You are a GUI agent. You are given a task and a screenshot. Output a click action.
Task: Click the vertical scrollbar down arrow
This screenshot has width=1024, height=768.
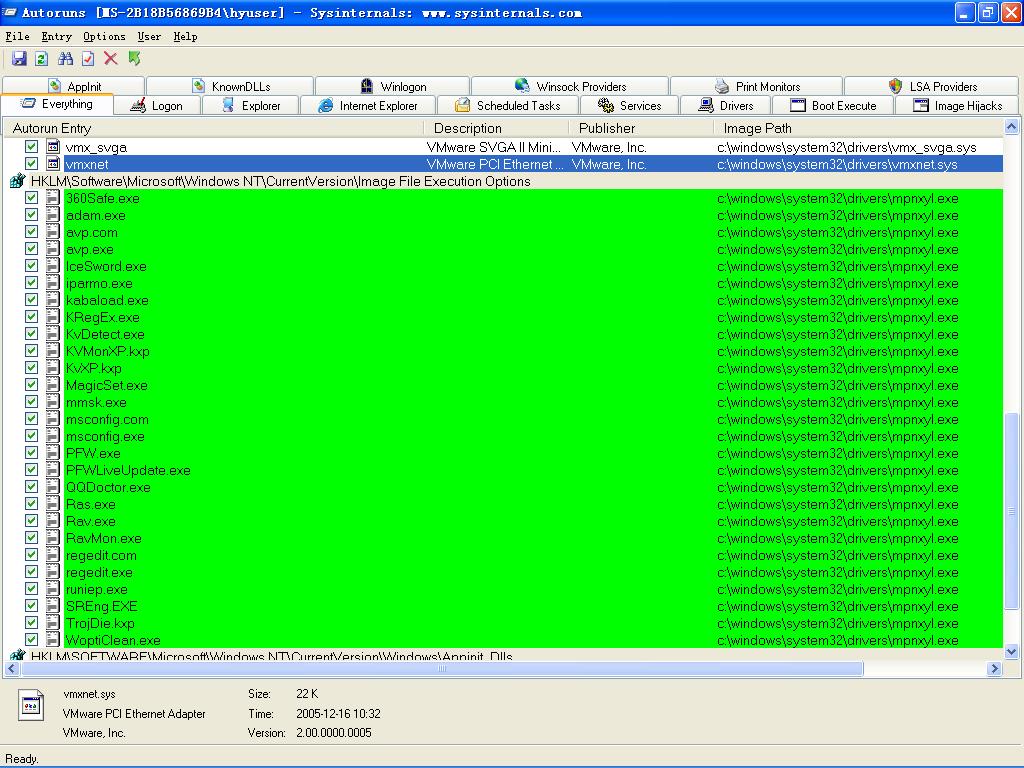pyautogui.click(x=1011, y=651)
